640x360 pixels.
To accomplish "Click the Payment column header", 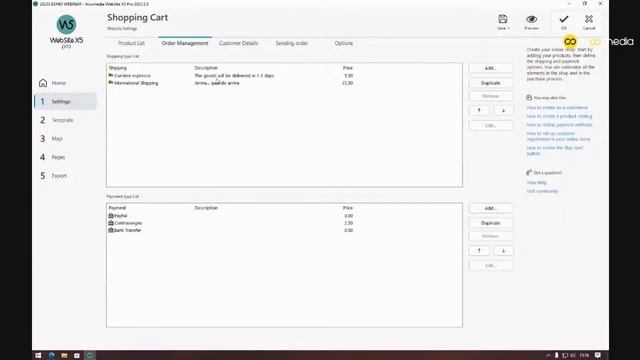I will [x=117, y=208].
